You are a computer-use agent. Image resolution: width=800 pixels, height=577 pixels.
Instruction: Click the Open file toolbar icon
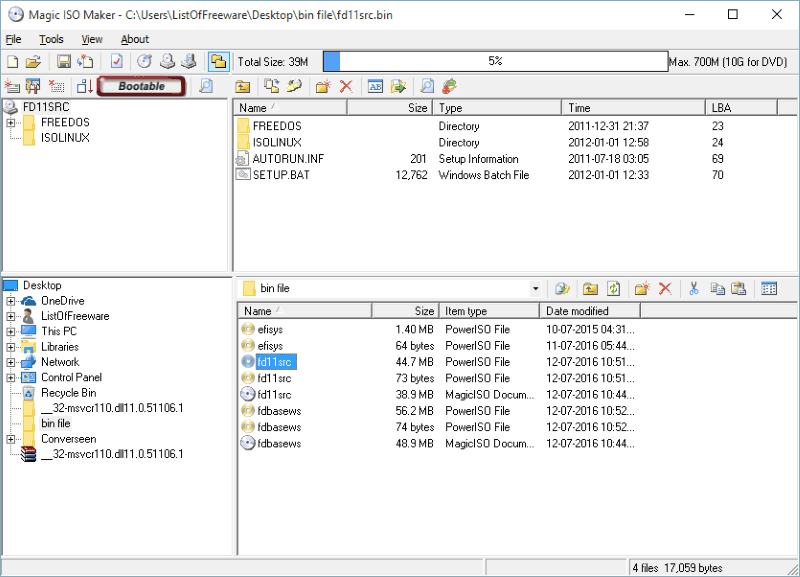point(33,62)
